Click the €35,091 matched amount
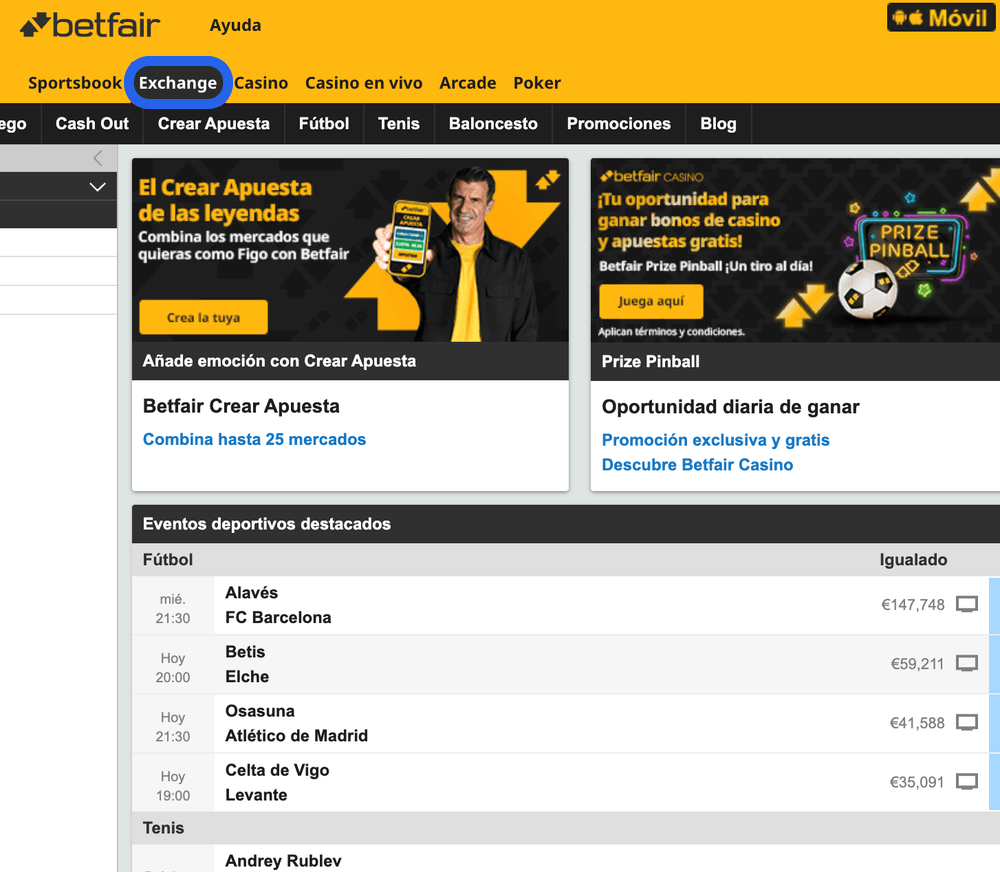 click(x=917, y=782)
